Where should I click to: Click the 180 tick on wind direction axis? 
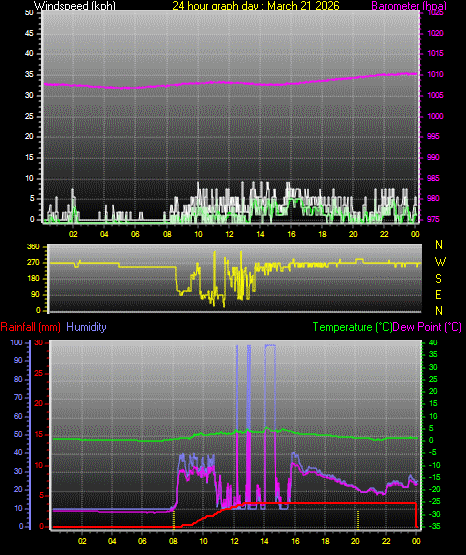(x=33, y=279)
